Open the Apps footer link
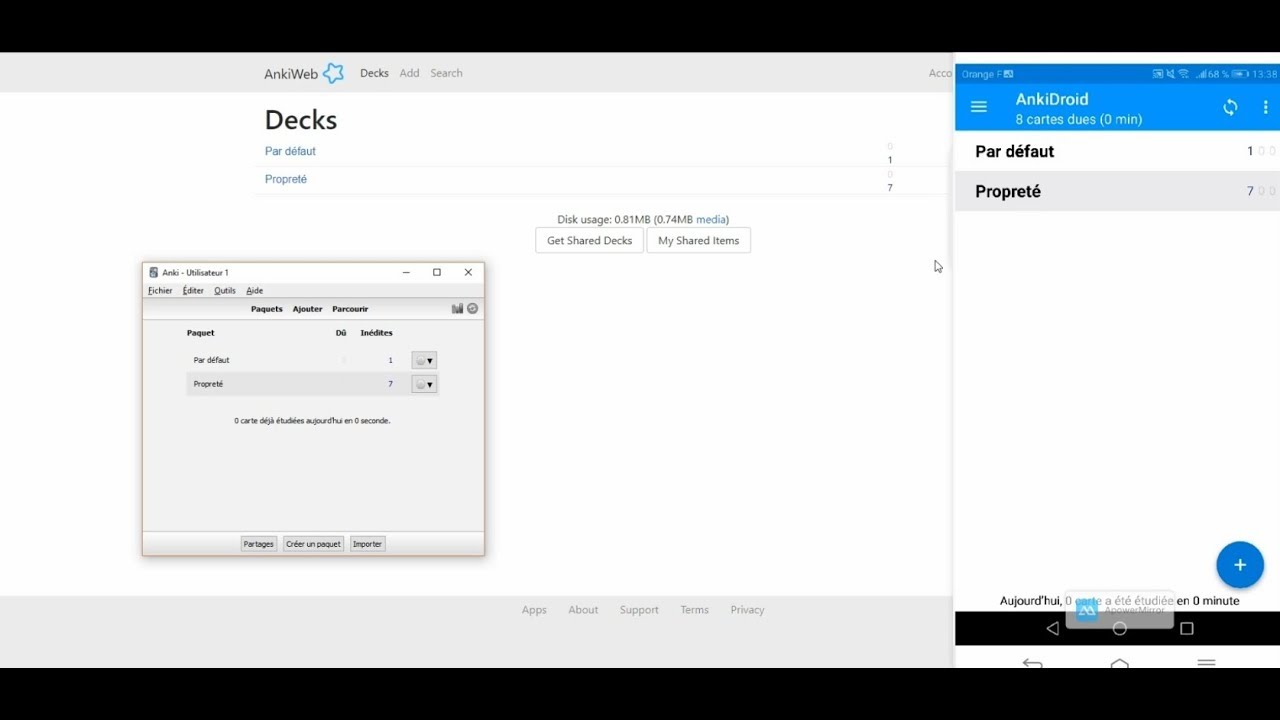 [534, 610]
